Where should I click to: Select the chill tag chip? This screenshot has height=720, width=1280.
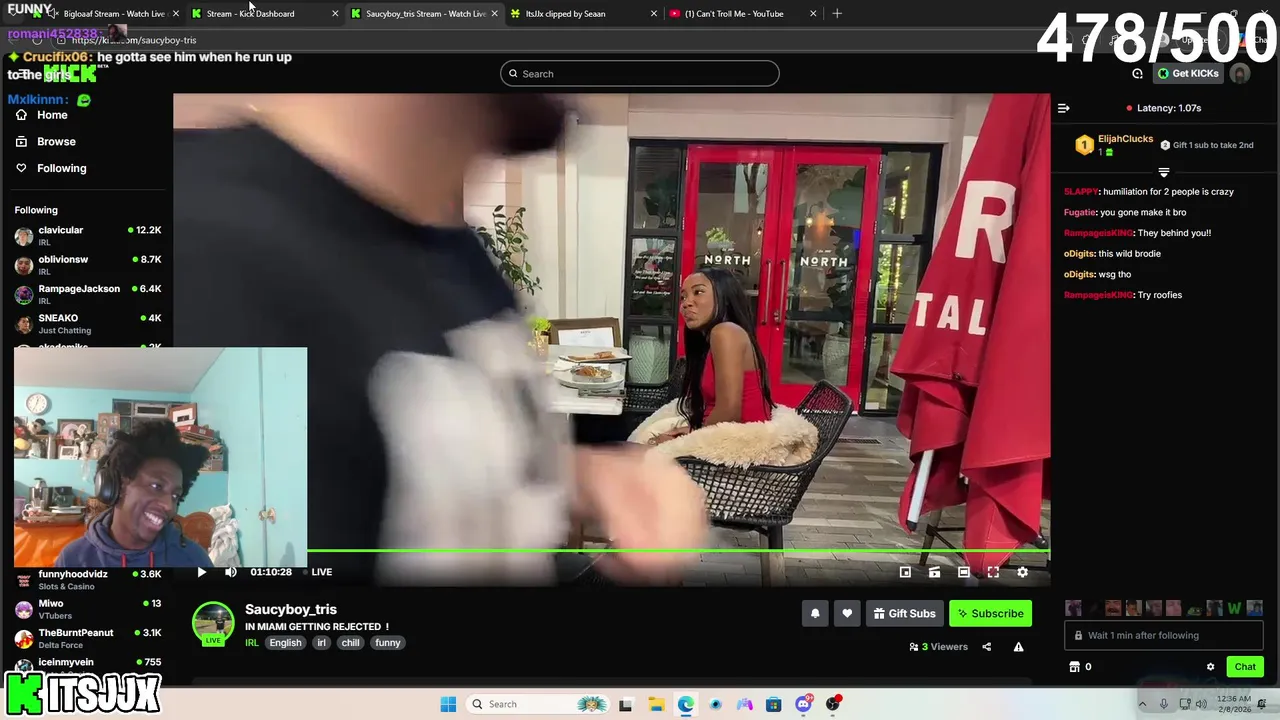(350, 643)
